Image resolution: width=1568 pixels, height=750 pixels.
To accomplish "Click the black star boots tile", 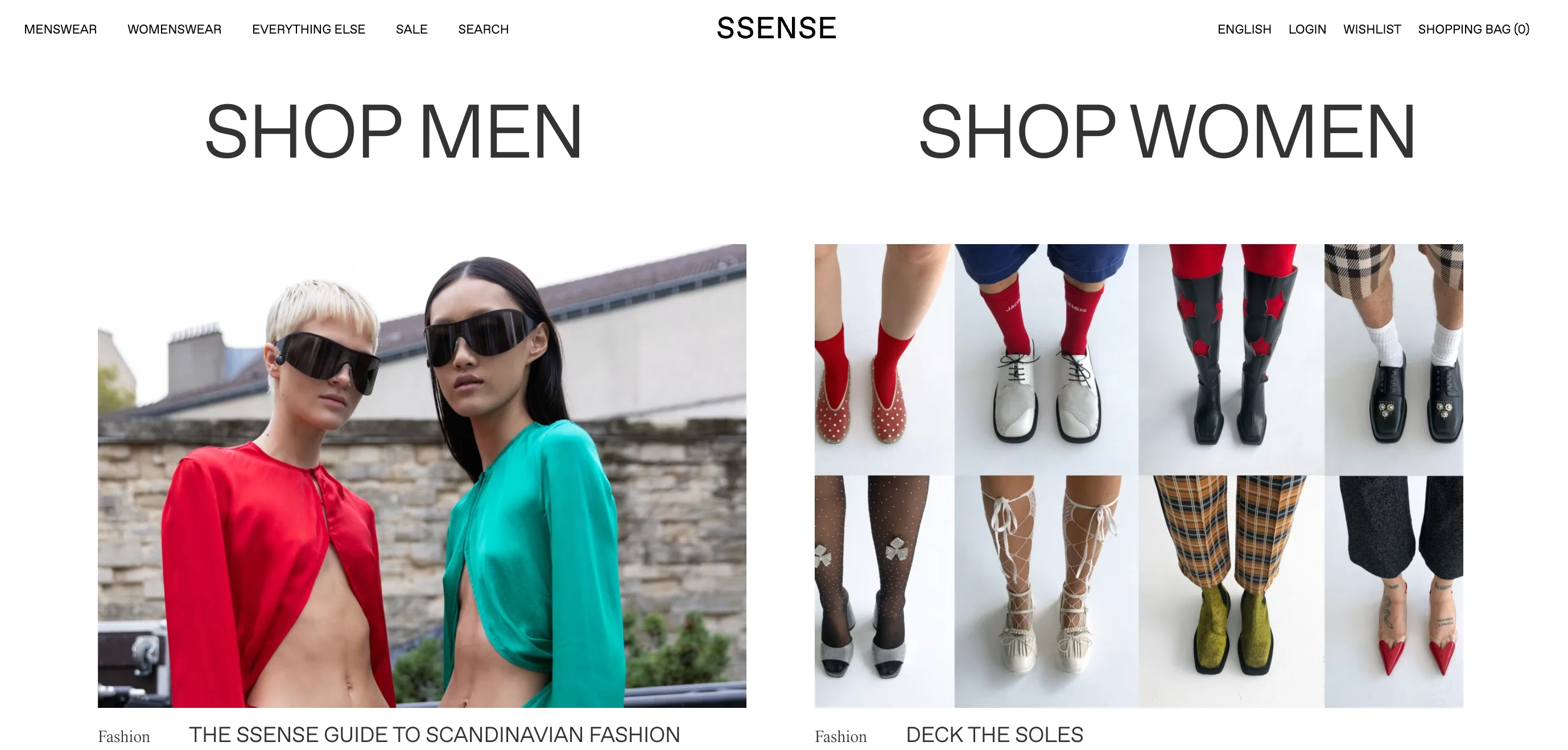I will point(1231,359).
